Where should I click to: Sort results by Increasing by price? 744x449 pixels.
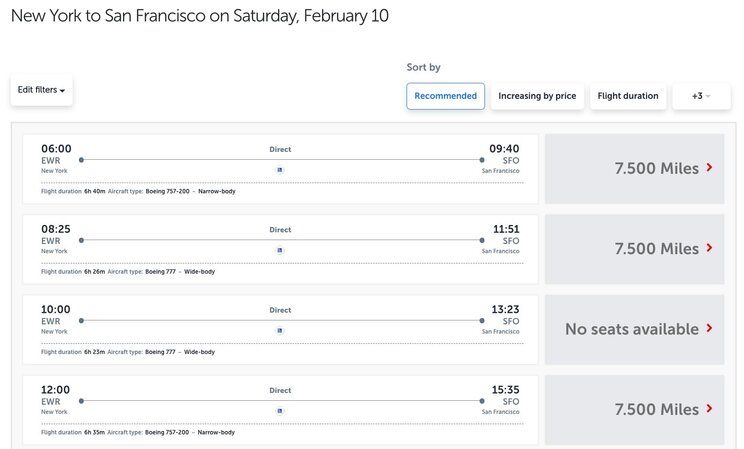pyautogui.click(x=537, y=96)
